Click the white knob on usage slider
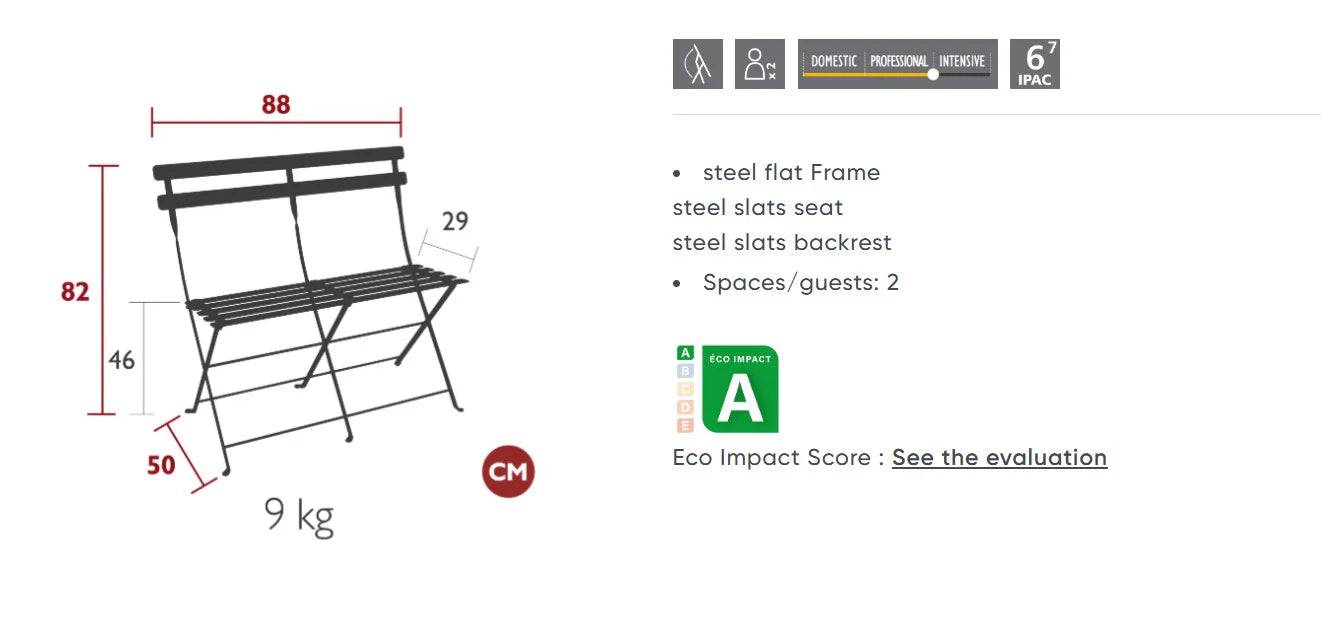This screenshot has height=622, width=1321. [933, 74]
